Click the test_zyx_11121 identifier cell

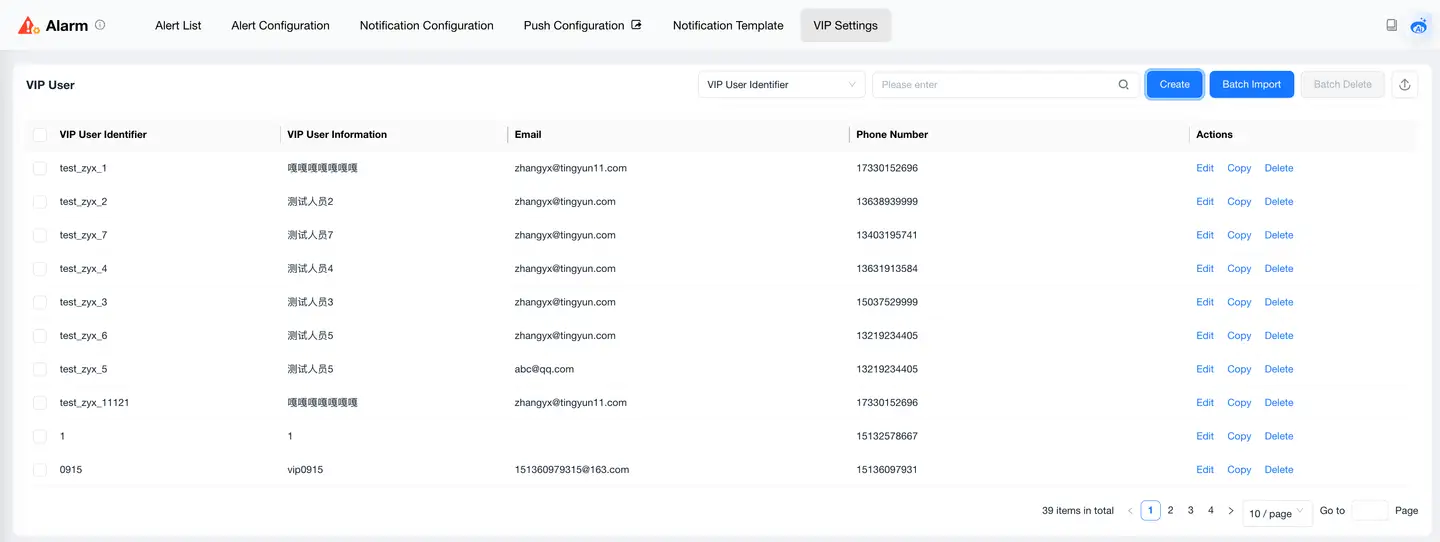(x=94, y=403)
